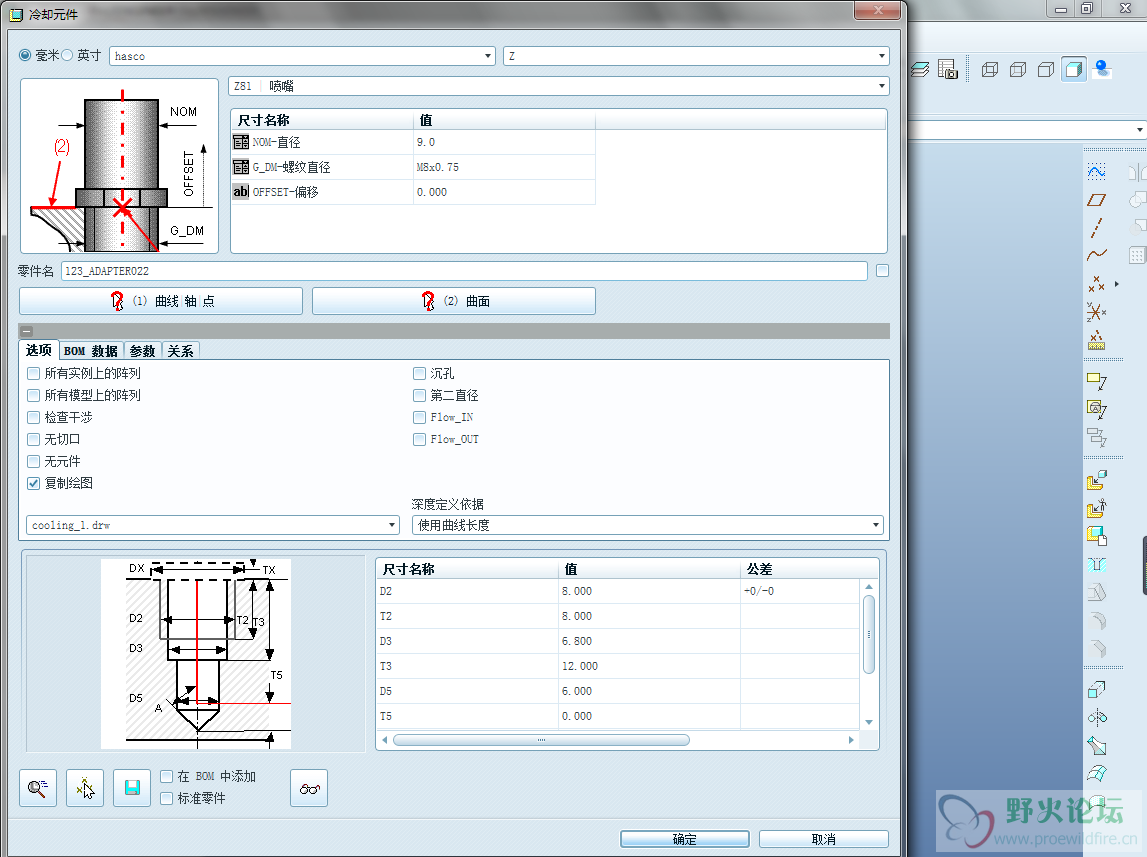Click view manager icon in main window
This screenshot has height=857, width=1147.
coord(948,69)
